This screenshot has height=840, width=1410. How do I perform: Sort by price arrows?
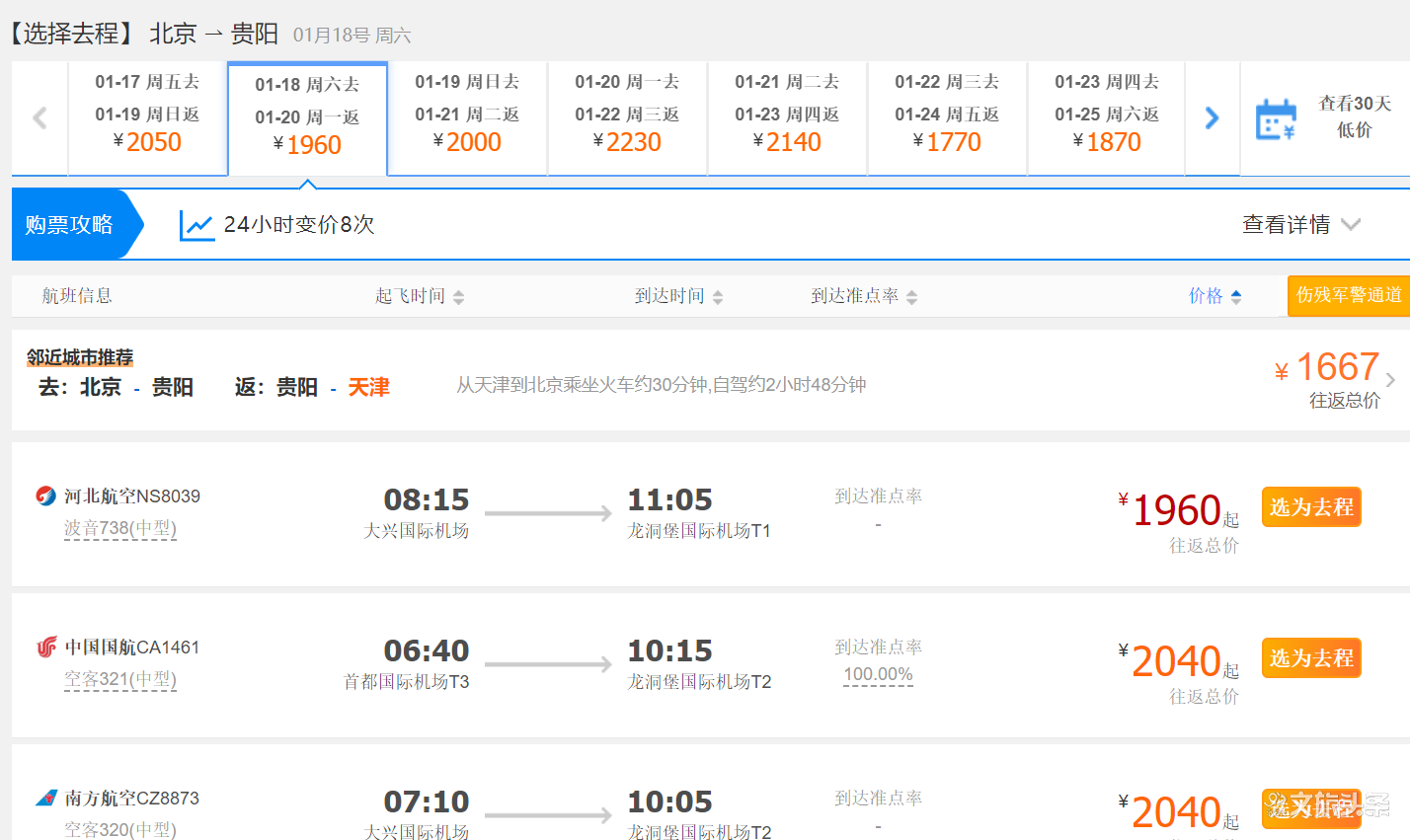coord(1236,297)
